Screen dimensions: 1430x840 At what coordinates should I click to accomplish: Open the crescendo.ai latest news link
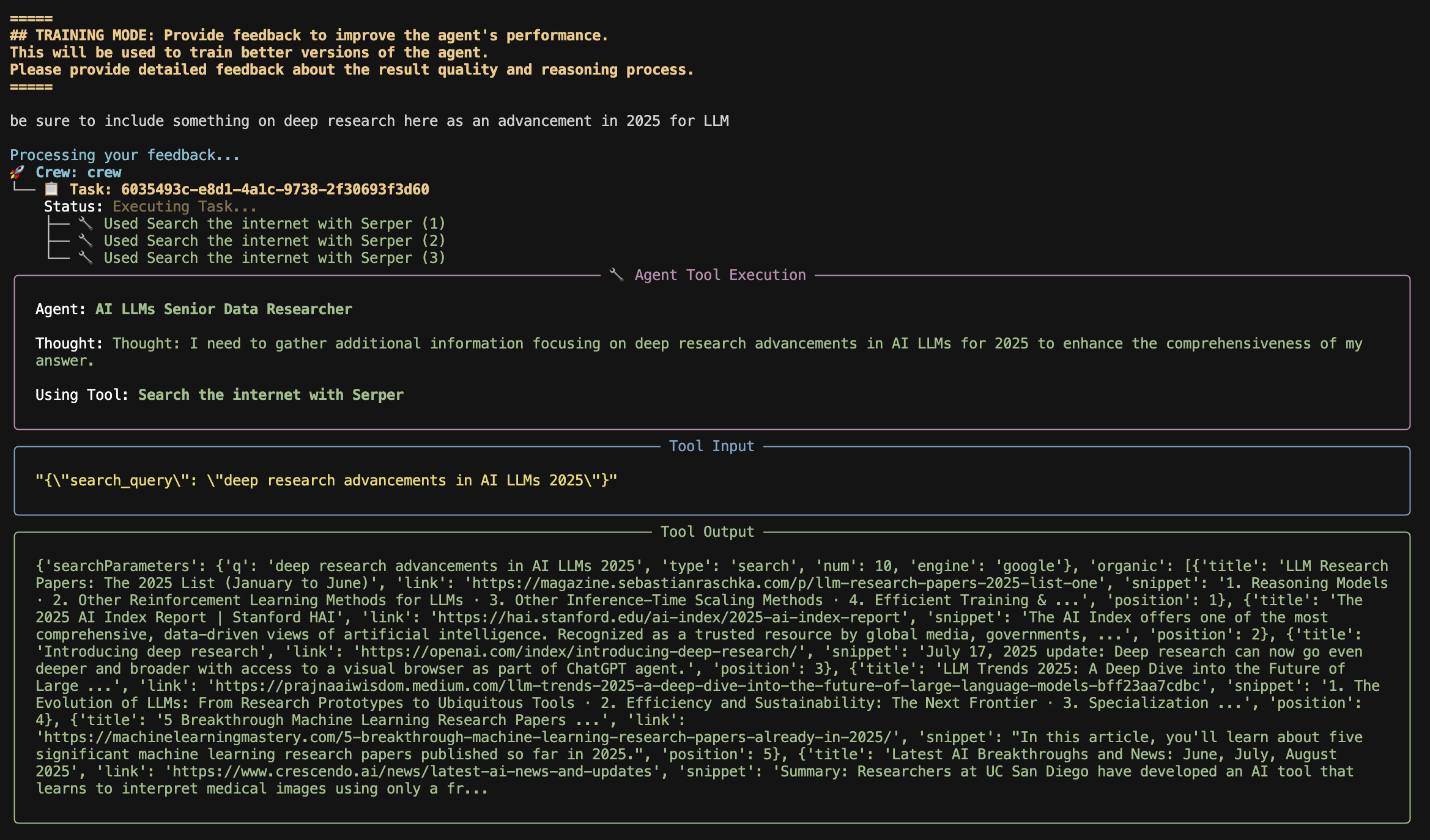[412, 772]
